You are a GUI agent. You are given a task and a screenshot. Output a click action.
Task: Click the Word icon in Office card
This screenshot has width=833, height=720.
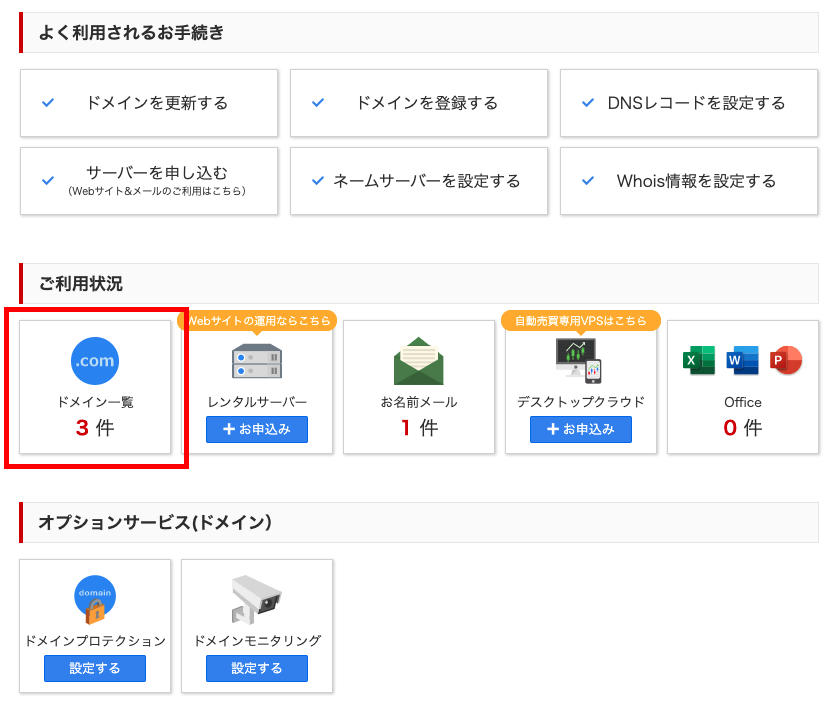743,360
